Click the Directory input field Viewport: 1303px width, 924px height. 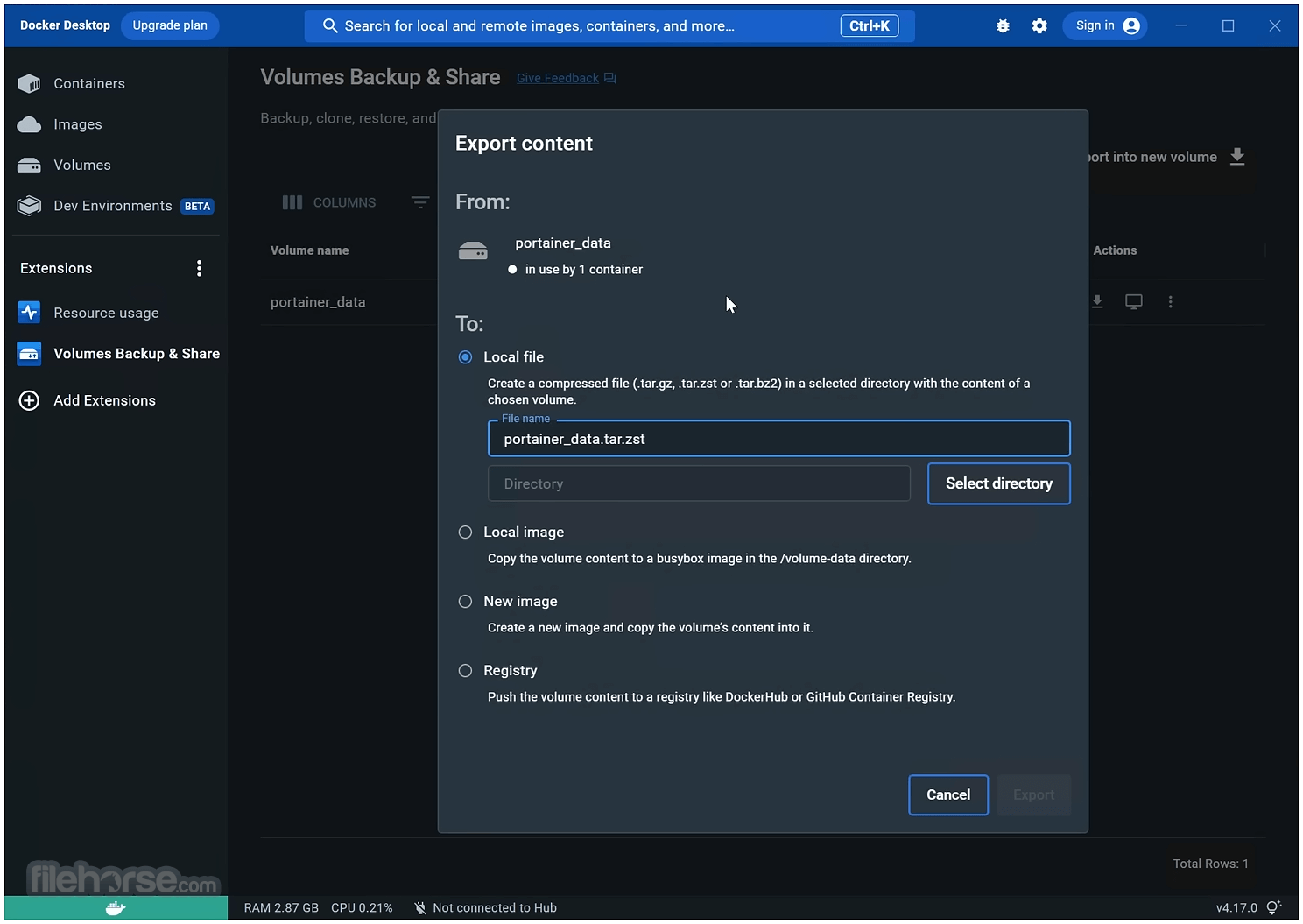tap(699, 483)
